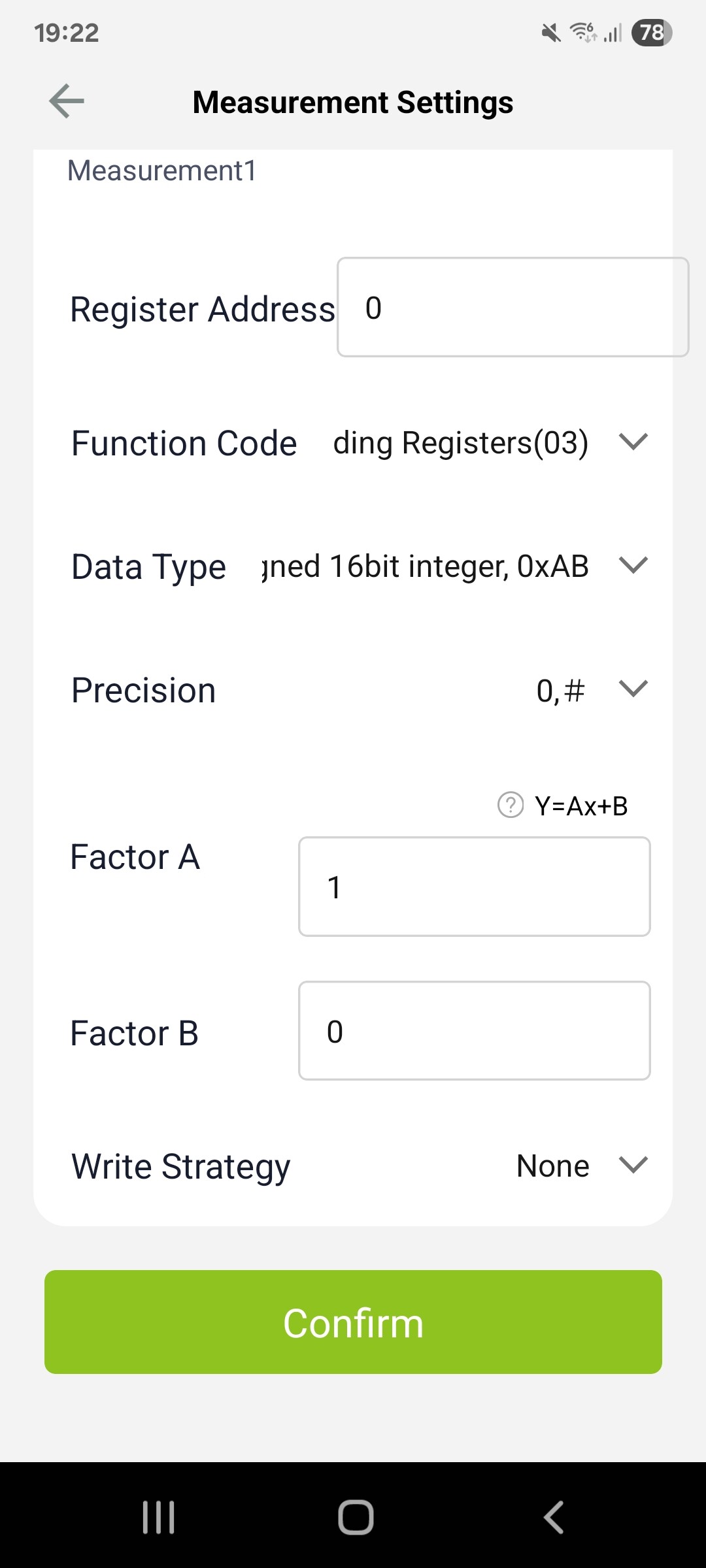The height and width of the screenshot is (1568, 706).
Task: Open the Precision dropdown chevron
Action: tap(633, 688)
